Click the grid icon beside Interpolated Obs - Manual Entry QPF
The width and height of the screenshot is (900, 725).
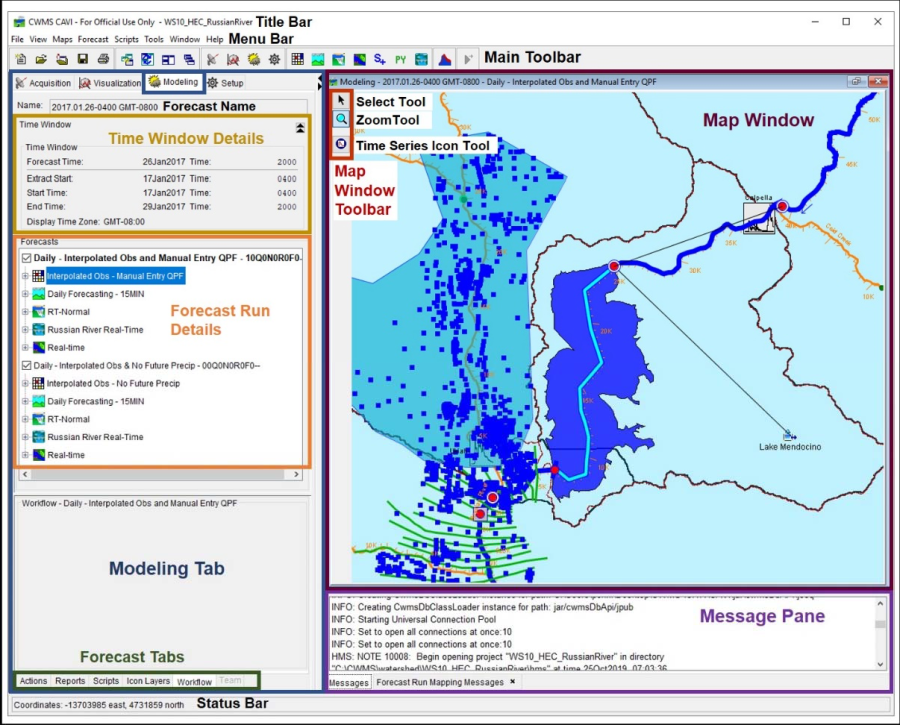pos(38,276)
